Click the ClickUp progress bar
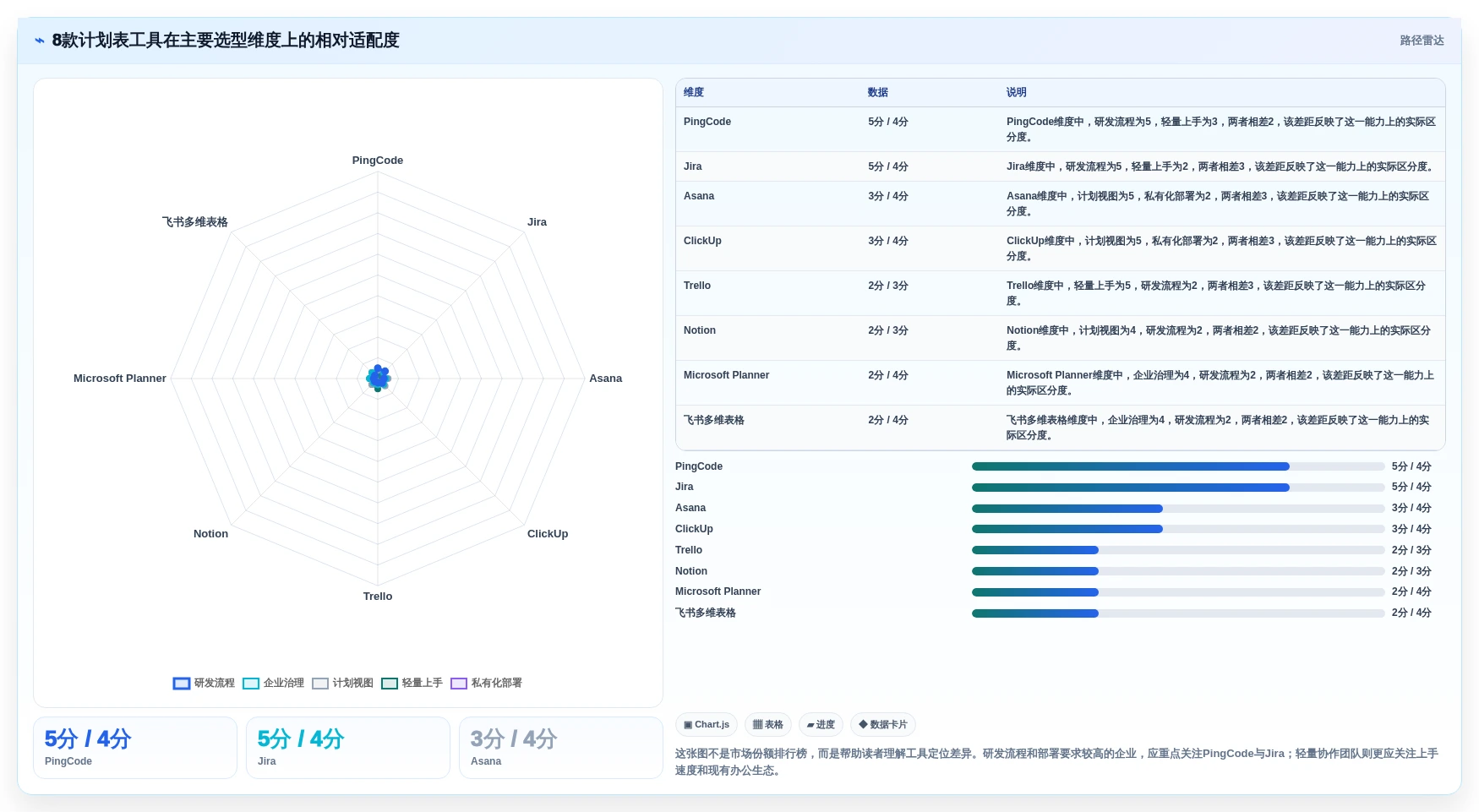The height and width of the screenshot is (812, 1479). tap(1178, 529)
